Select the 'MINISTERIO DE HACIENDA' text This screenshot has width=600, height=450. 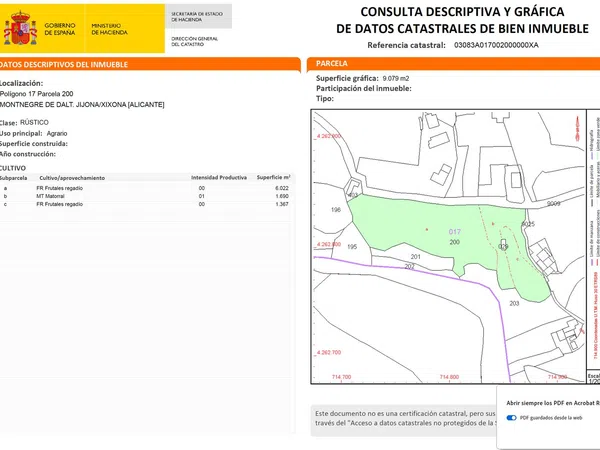click(x=109, y=29)
